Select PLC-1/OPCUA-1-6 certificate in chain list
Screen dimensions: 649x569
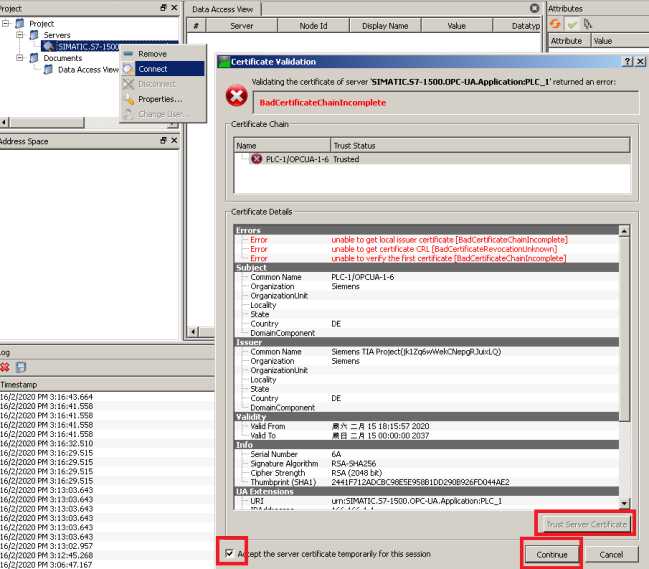(297, 159)
